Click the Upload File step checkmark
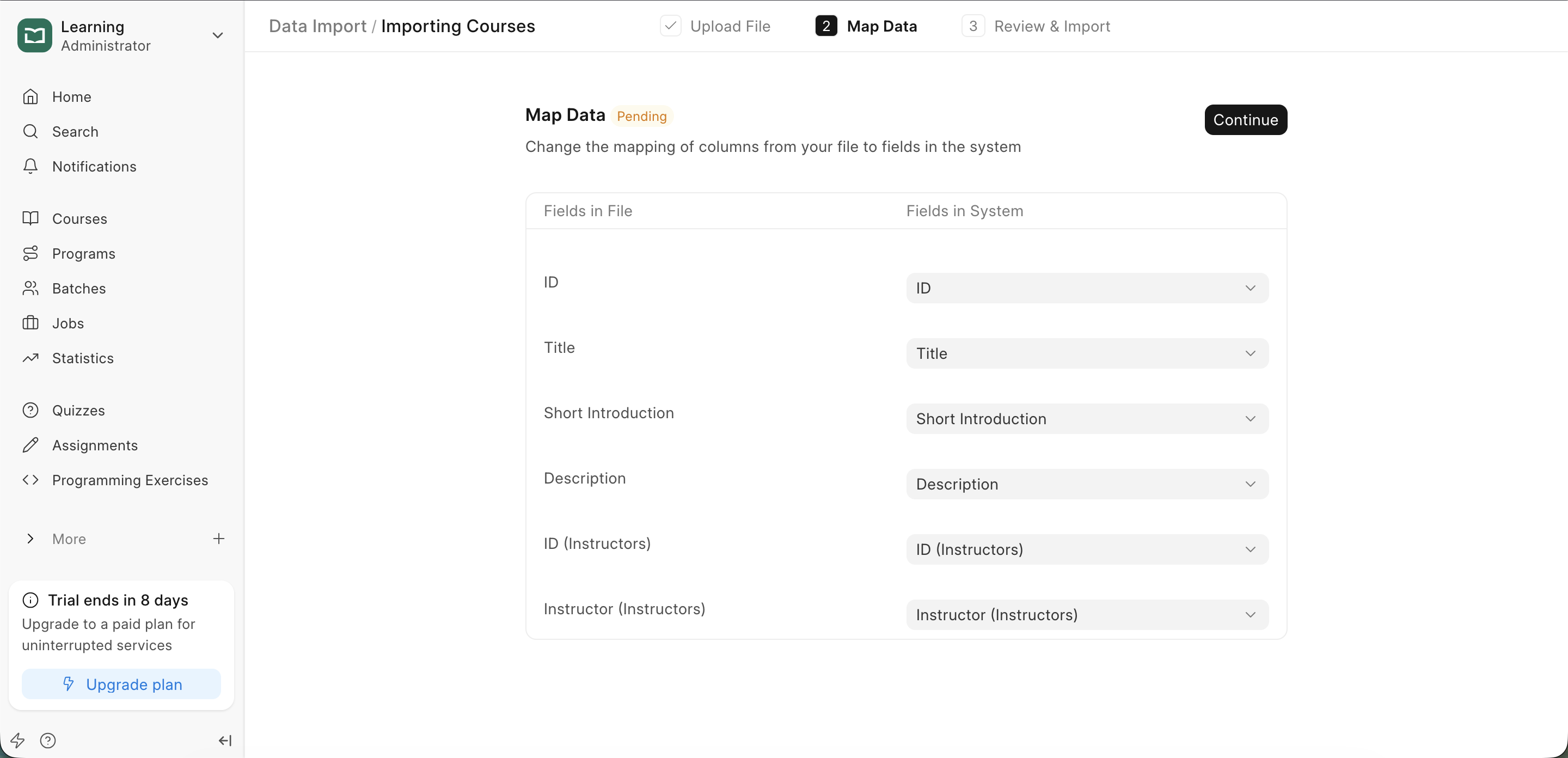 670,26
